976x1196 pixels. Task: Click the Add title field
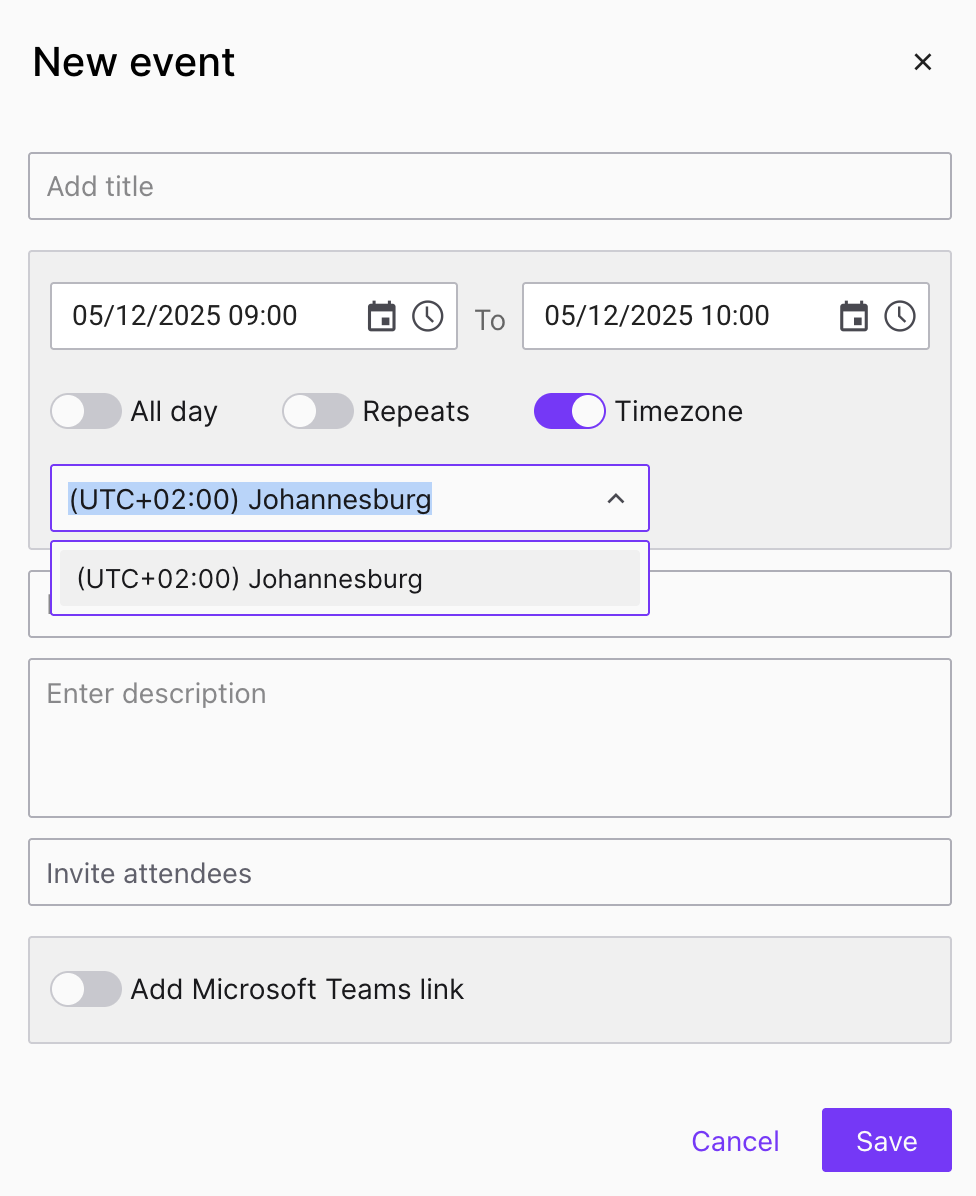[x=490, y=186]
